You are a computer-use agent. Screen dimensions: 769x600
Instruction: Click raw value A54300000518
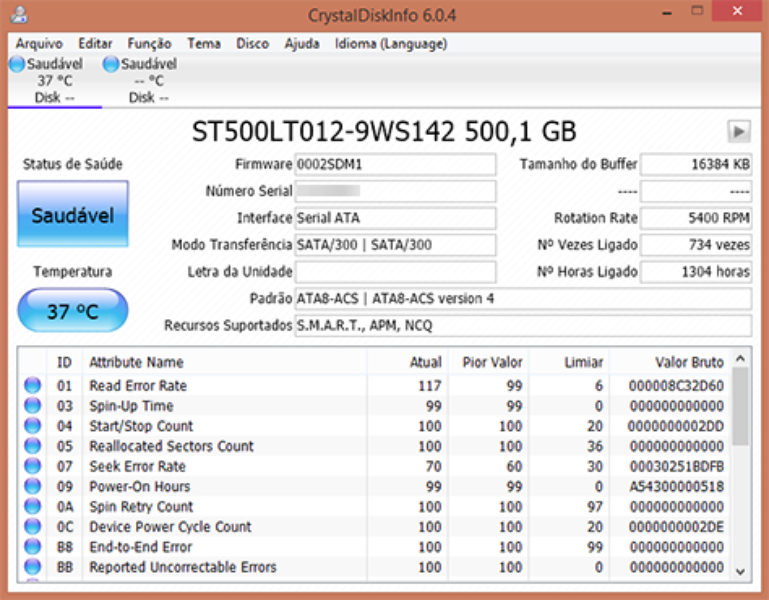(676, 486)
